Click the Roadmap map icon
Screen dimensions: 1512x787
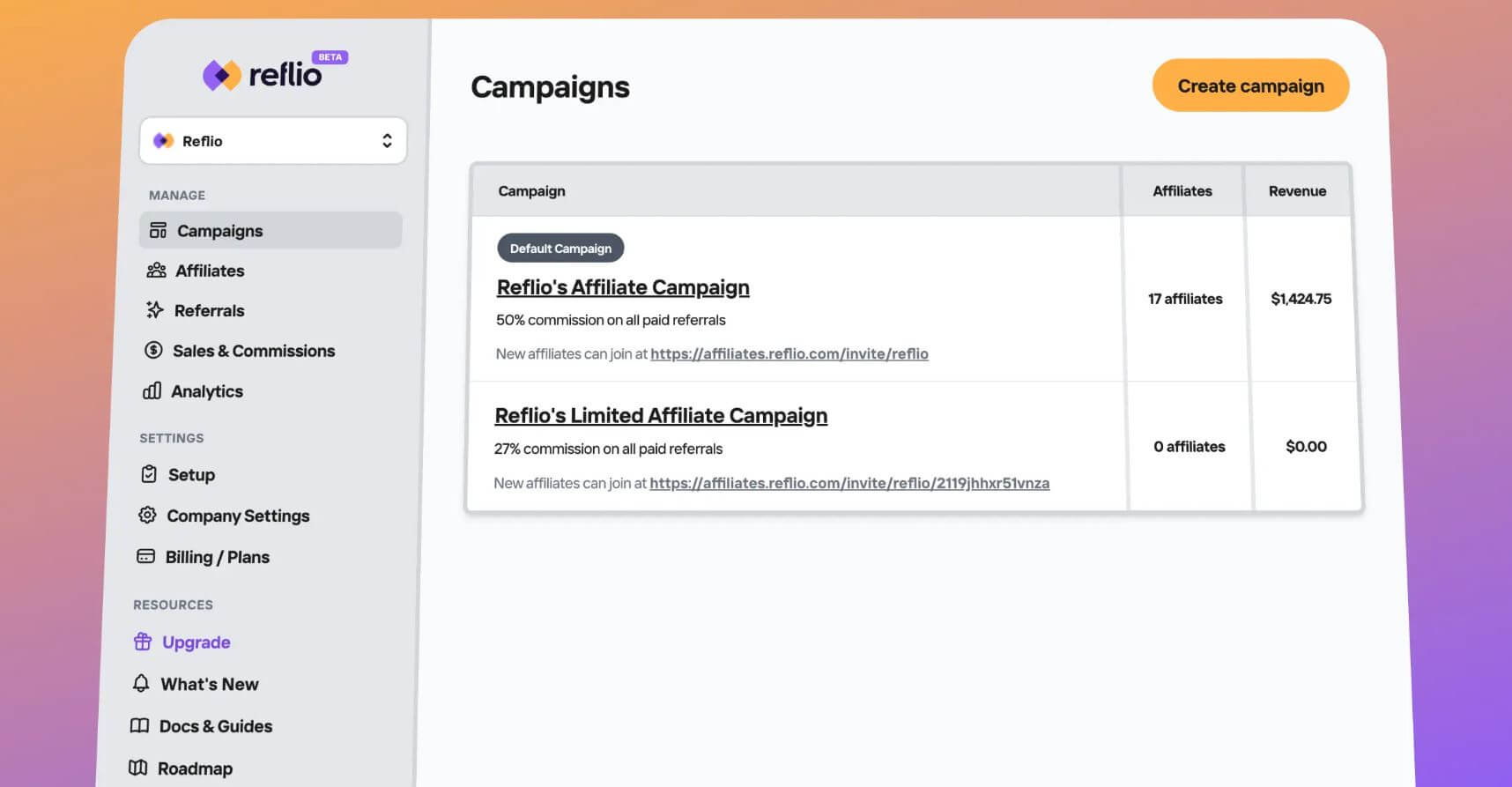point(137,768)
